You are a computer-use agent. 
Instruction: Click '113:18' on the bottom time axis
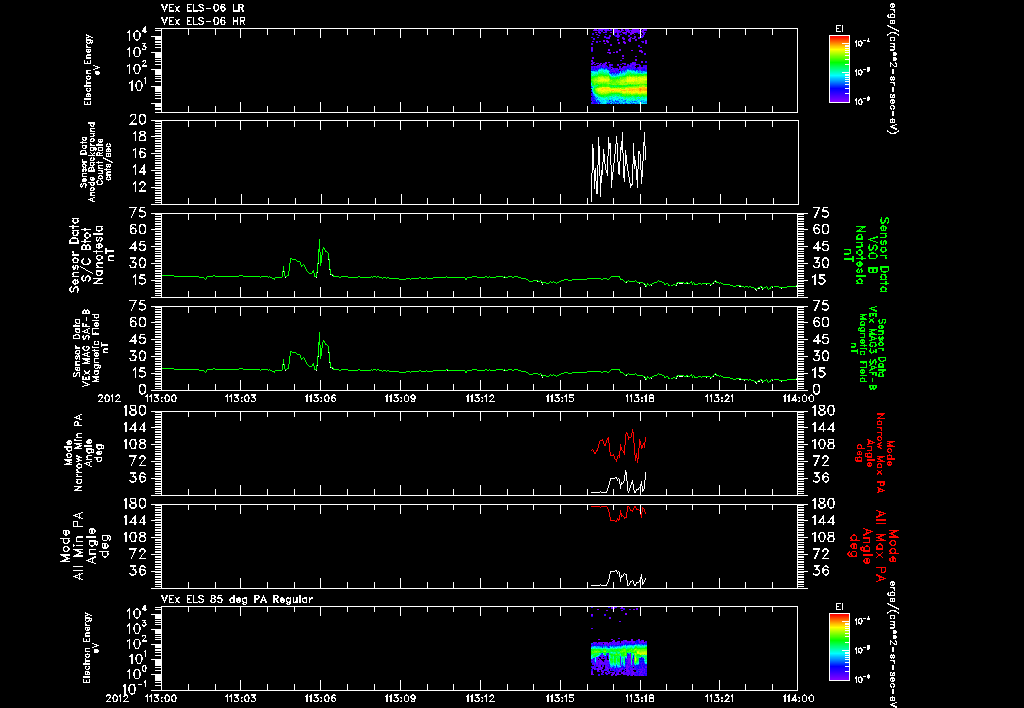point(640,698)
